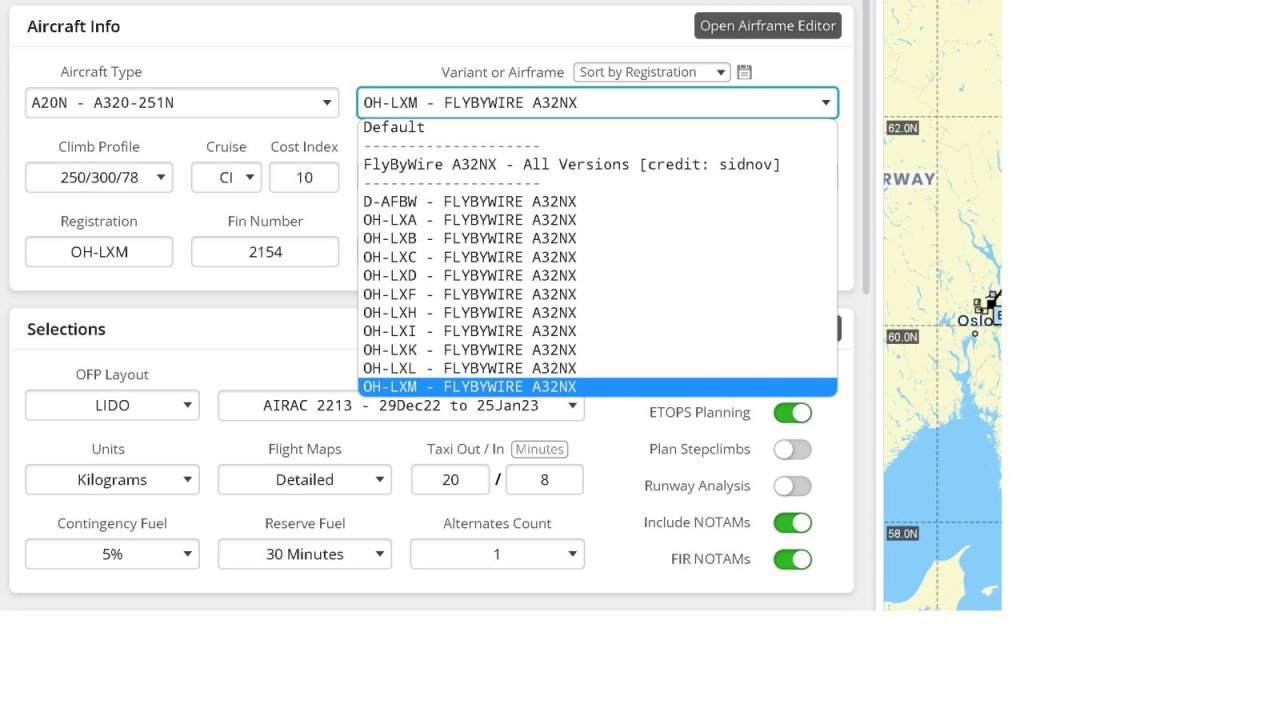The width and height of the screenshot is (1280, 720).
Task: Collapse the Variant or Airframe dropdown
Action: [x=598, y=103]
